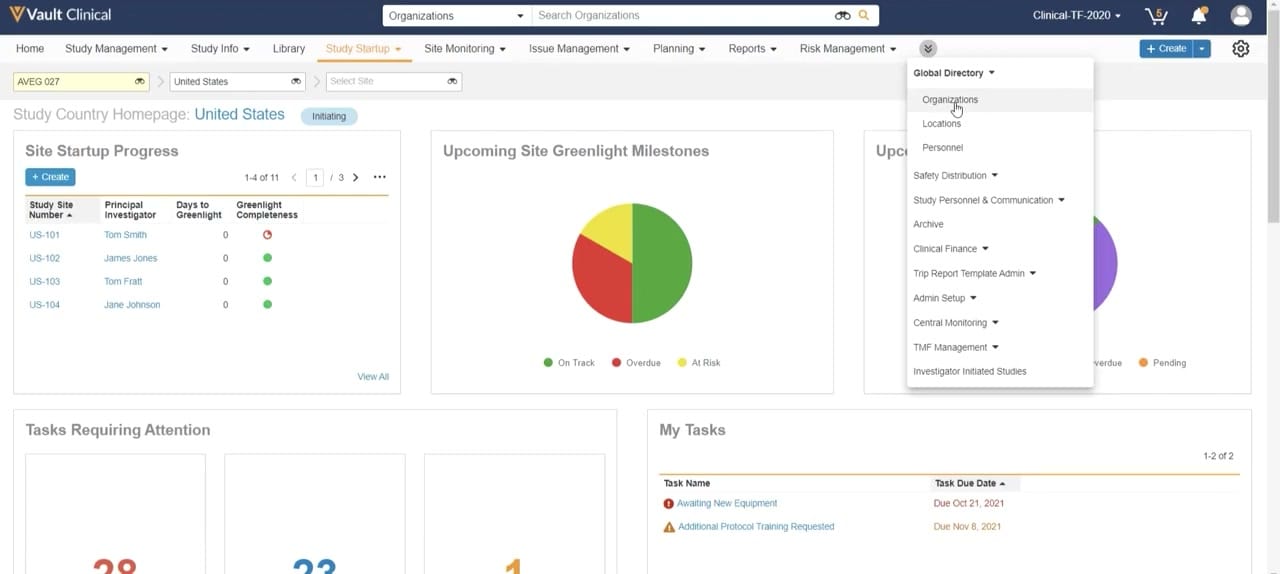Click binoculars icon in AVEG 027 study field
Viewport: 1280px width, 574px height.
[x=140, y=82]
